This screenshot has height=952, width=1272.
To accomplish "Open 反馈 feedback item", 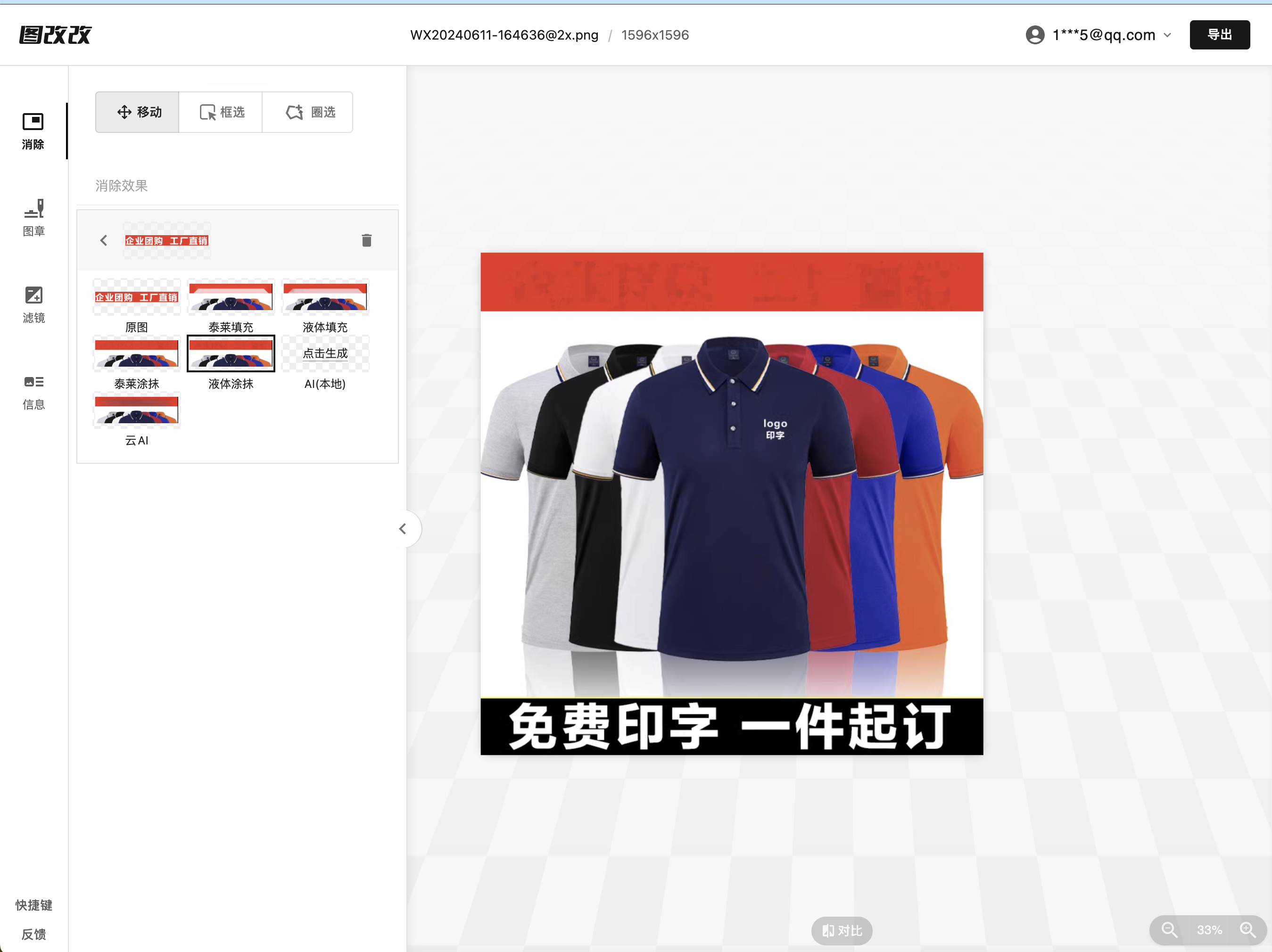I will pyautogui.click(x=33, y=934).
